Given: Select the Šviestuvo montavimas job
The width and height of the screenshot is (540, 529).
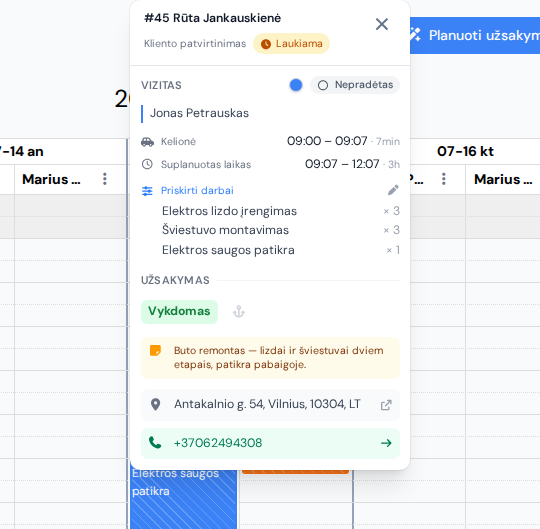Looking at the screenshot, I should tap(225, 230).
